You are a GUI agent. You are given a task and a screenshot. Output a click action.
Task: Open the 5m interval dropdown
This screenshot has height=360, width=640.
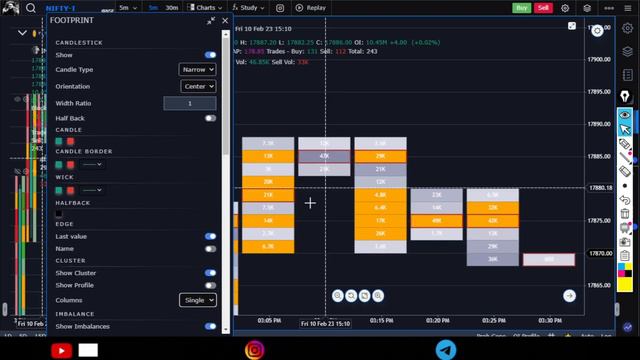pos(128,8)
